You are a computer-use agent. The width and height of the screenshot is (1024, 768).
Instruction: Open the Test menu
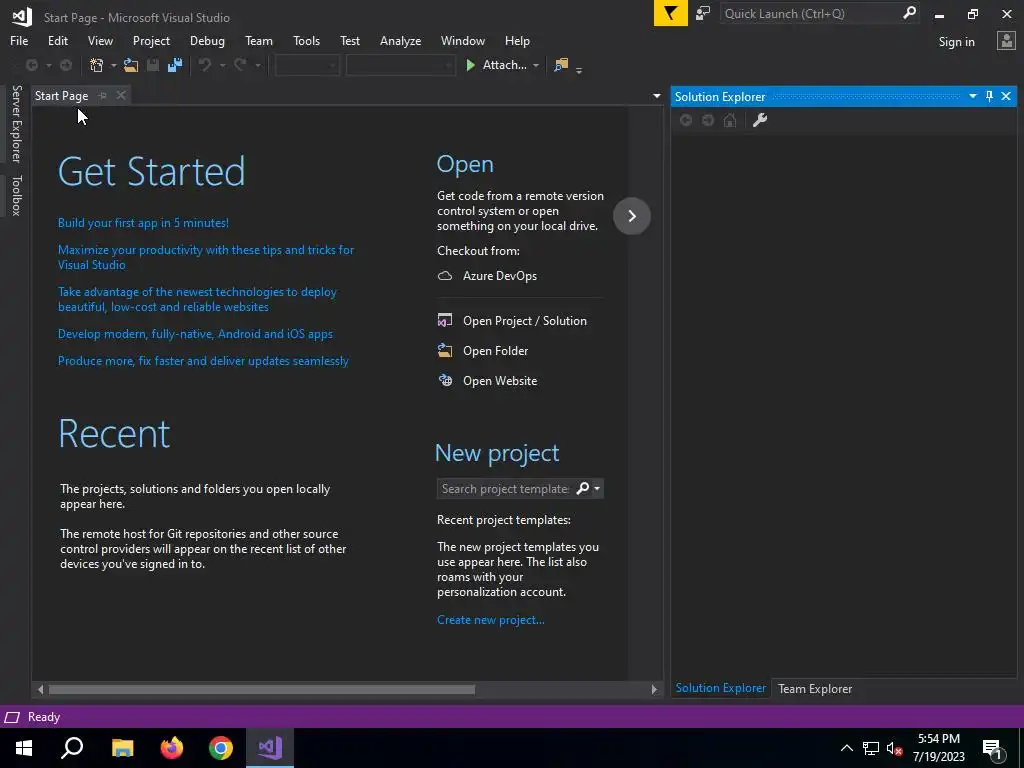click(350, 40)
